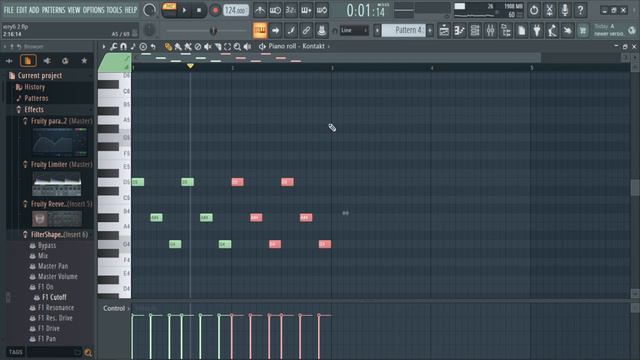Open the FILE menu

click(9, 10)
